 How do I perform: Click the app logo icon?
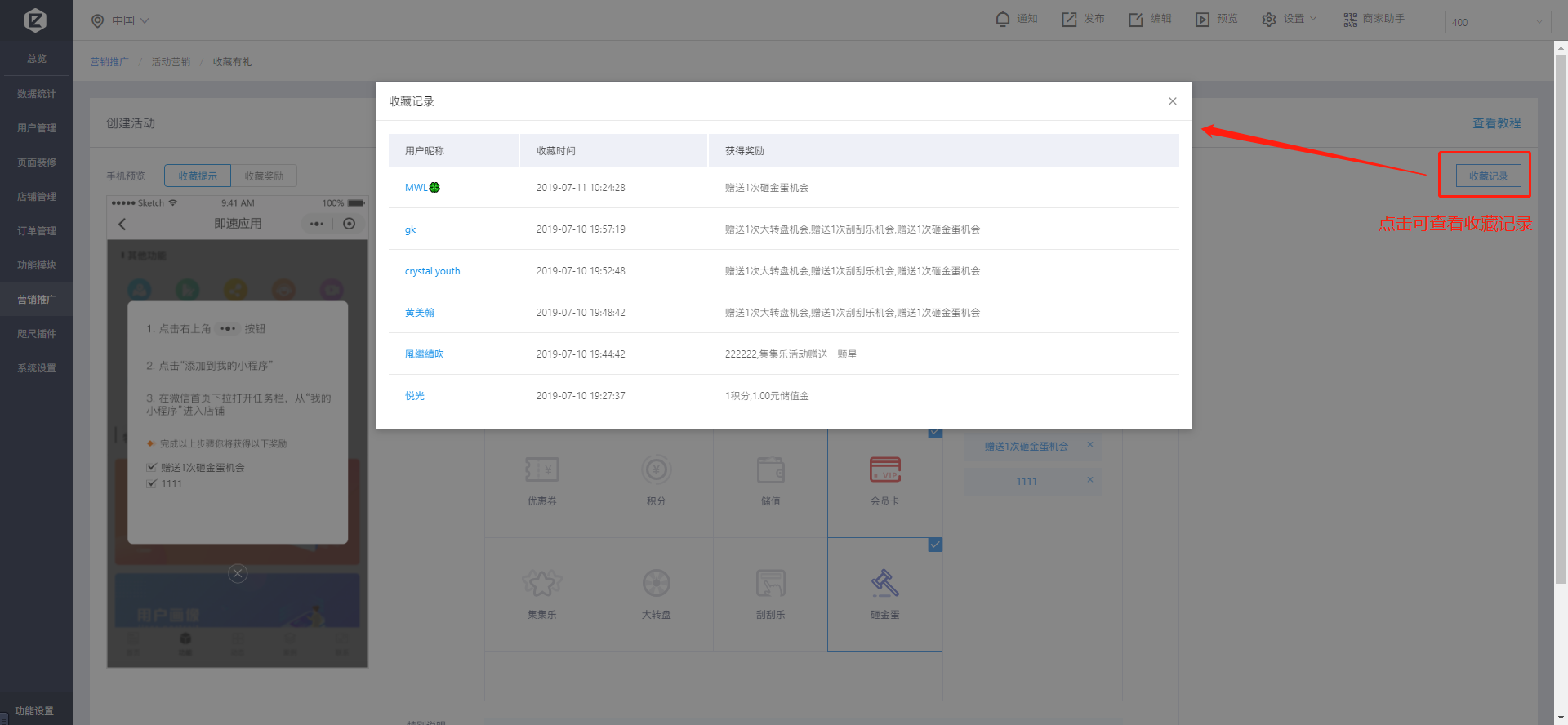[x=35, y=20]
